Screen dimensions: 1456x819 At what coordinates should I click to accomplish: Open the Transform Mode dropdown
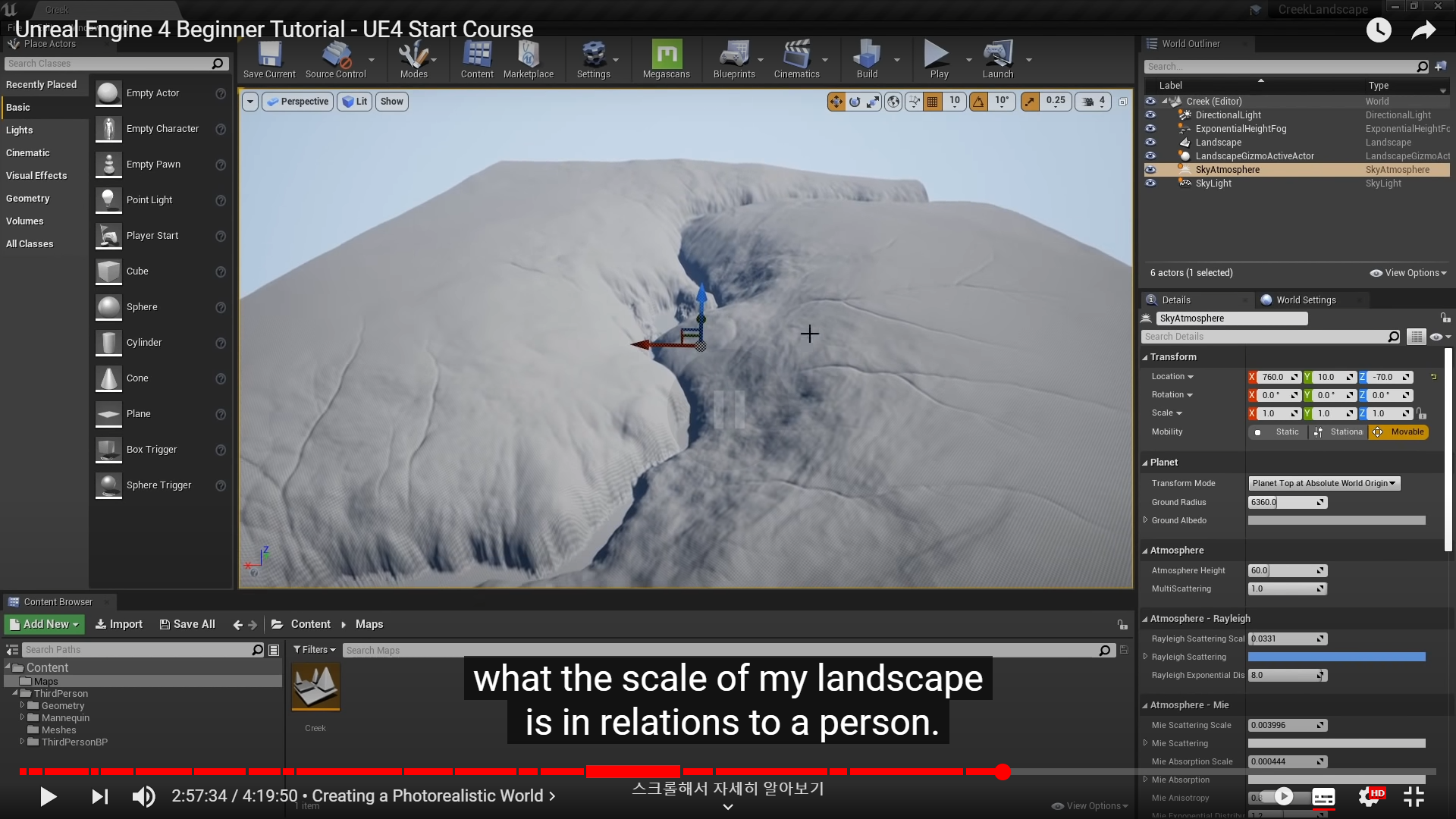(1323, 484)
